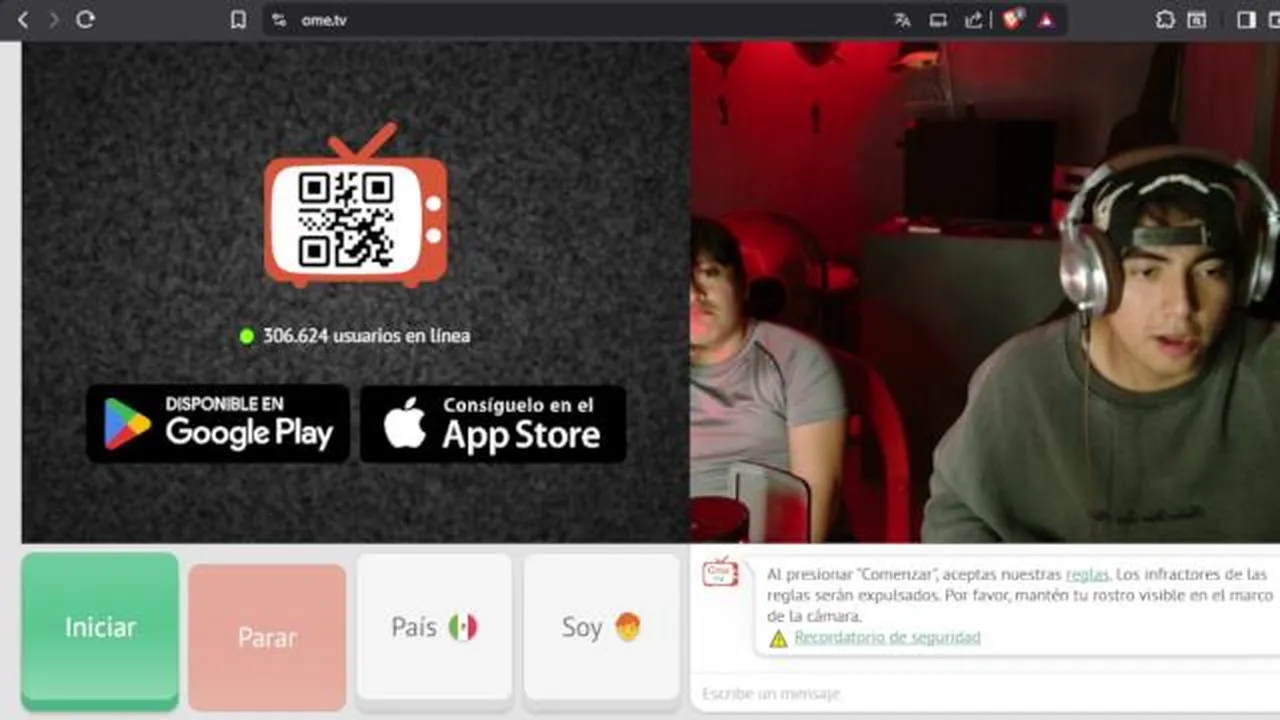1280x720 pixels.
Task: Click the webcam video feed
Action: point(985,292)
